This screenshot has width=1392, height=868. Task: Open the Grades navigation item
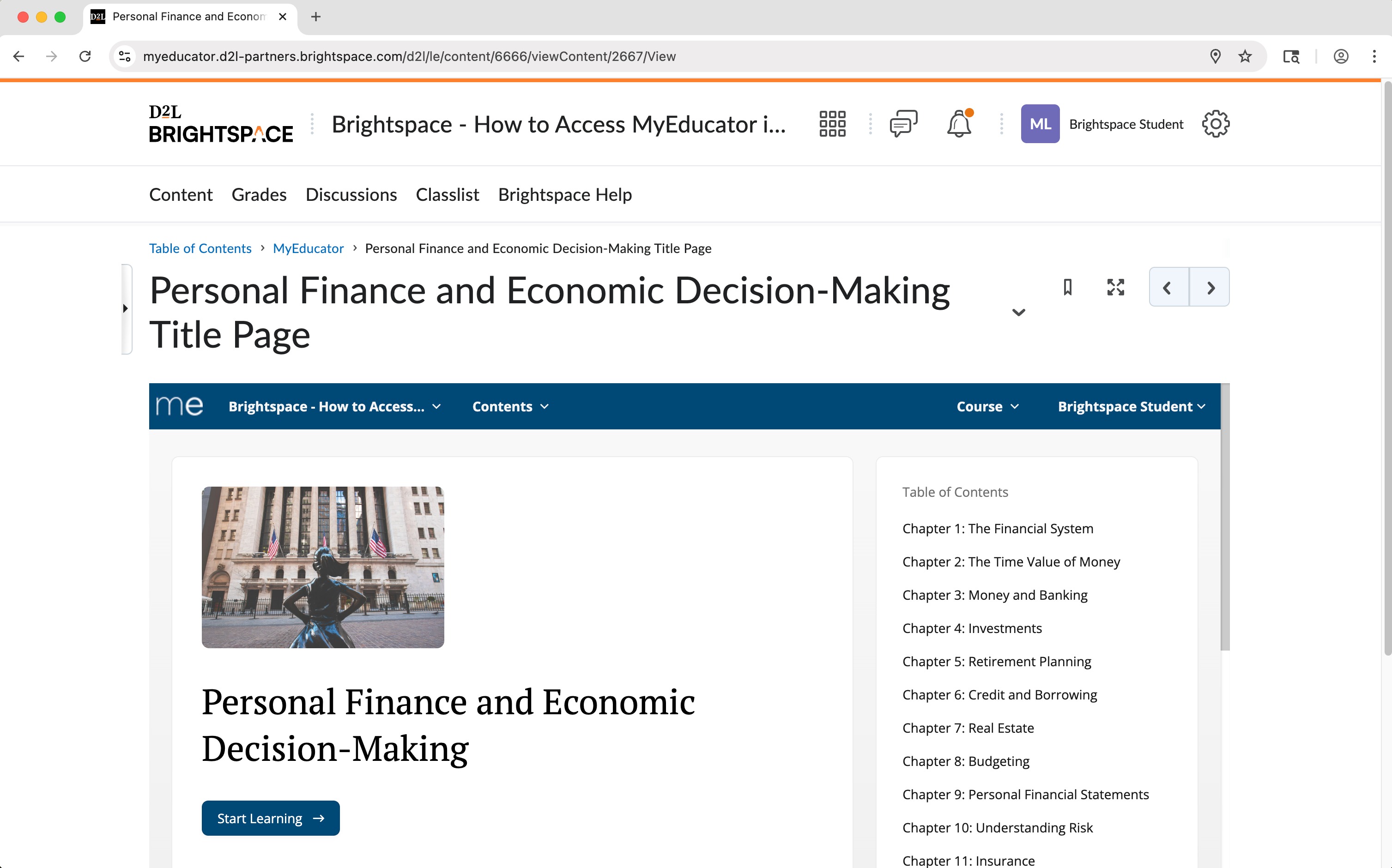259,195
